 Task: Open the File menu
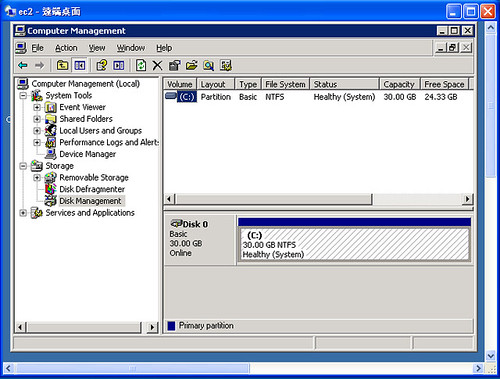coord(37,48)
